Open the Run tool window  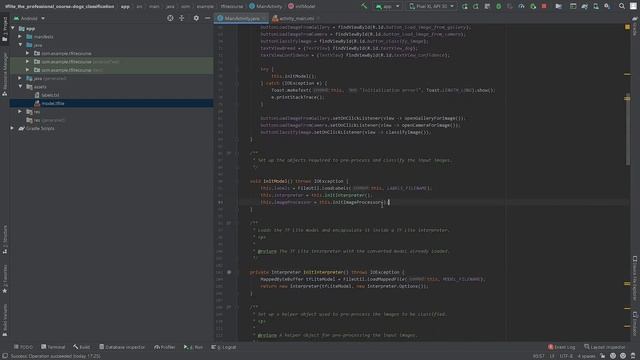[193, 347]
